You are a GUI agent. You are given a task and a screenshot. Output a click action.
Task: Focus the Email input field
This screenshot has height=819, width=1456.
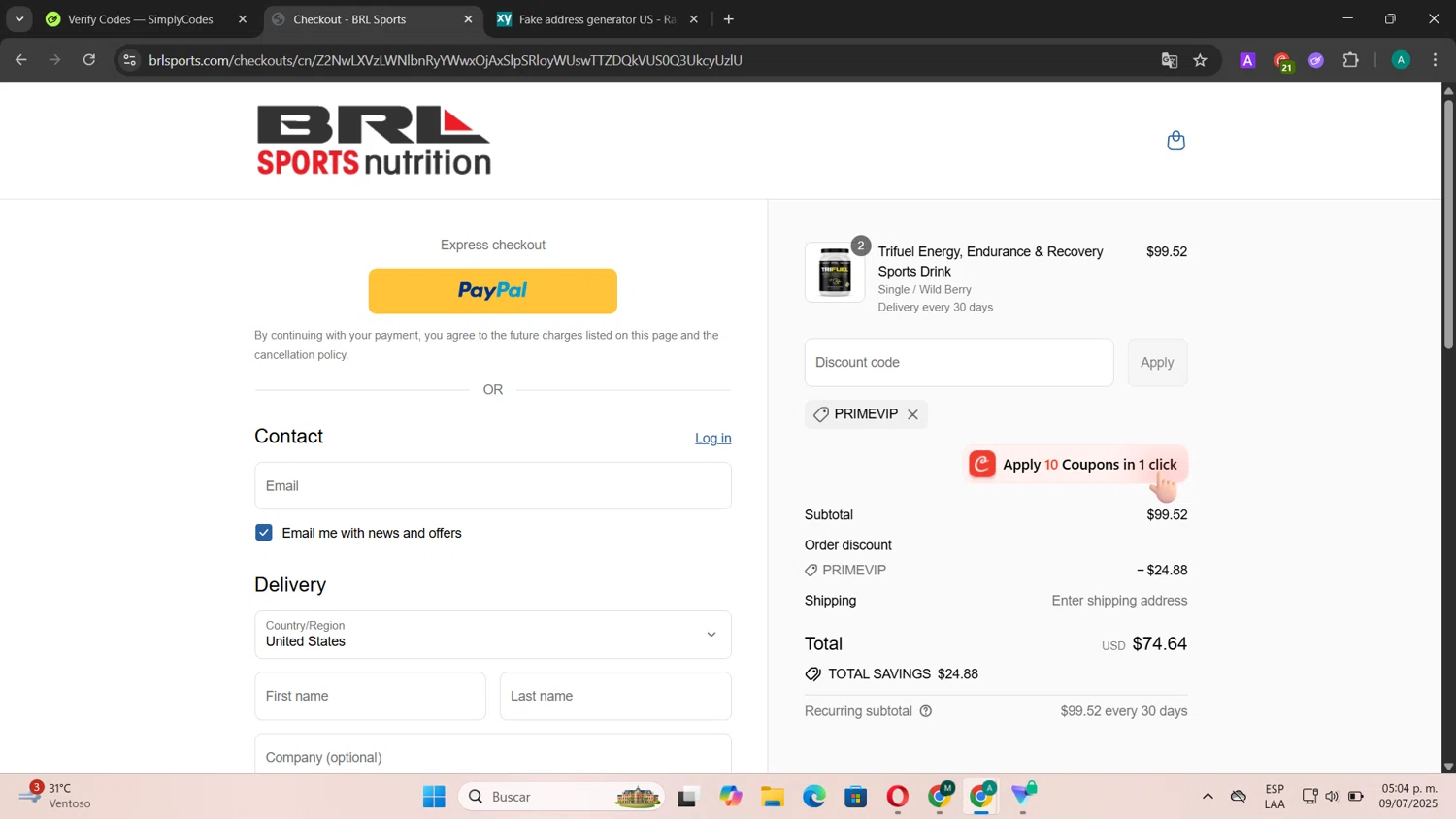click(493, 486)
